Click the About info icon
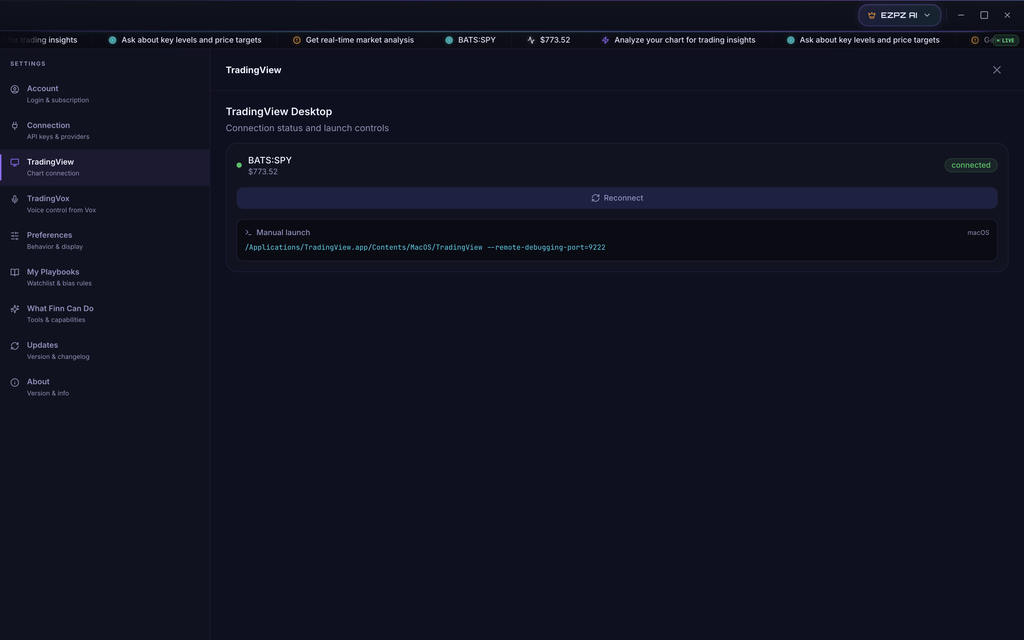Screen dimensions: 1024x640 pos(14,382)
